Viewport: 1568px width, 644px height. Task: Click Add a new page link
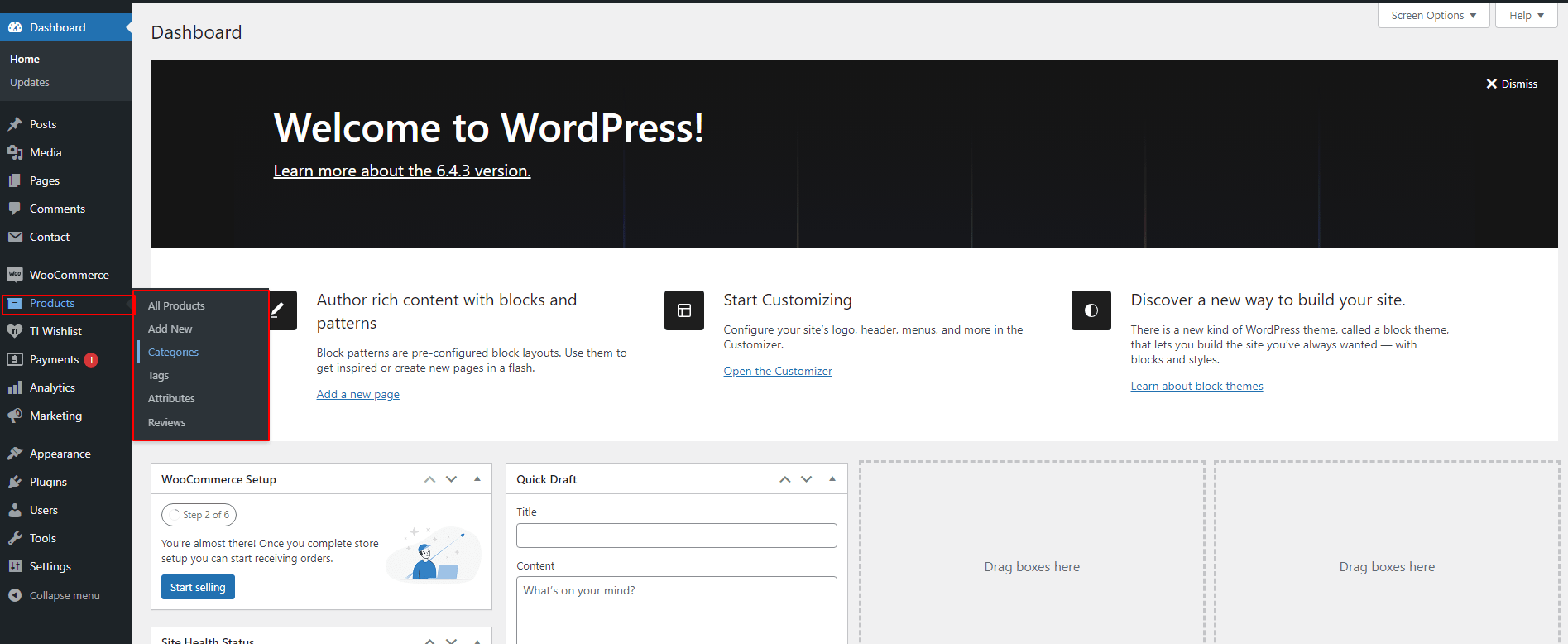[358, 394]
